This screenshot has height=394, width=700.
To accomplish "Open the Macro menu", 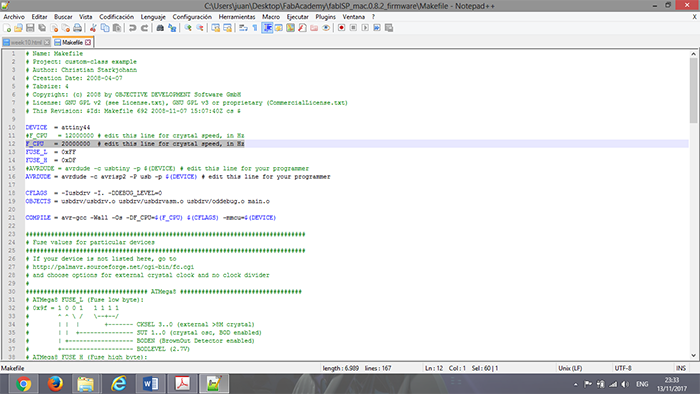I will (271, 17).
